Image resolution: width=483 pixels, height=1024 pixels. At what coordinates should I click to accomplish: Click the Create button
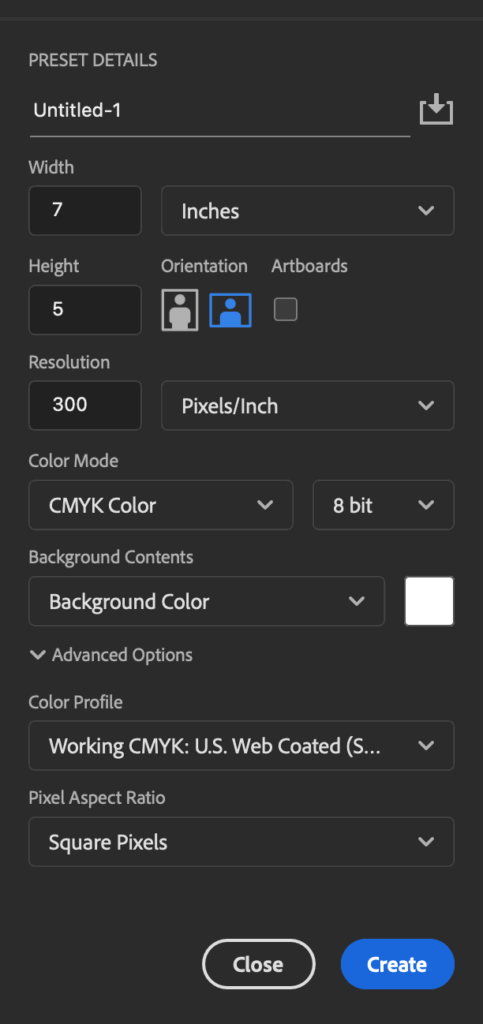(397, 964)
